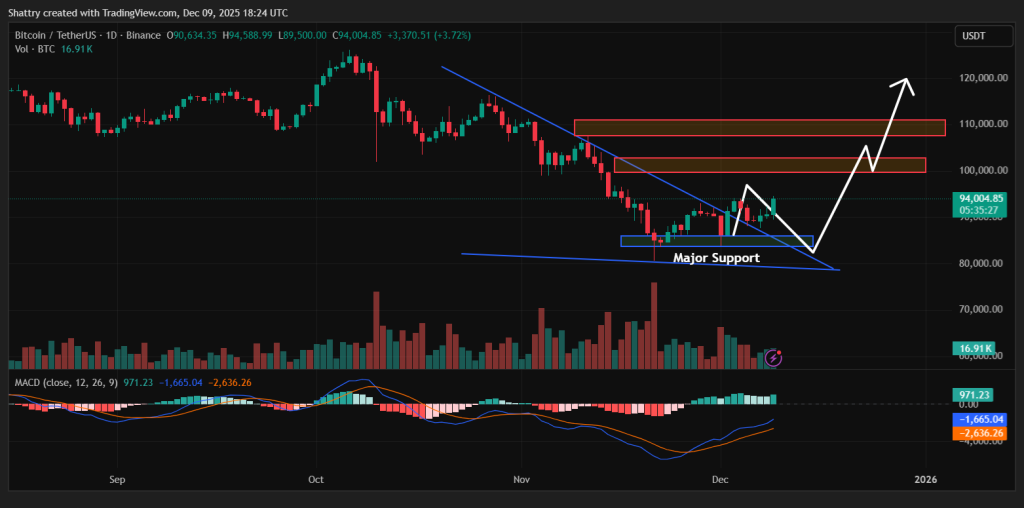Click the orange -2,636.26 MACD scale label

pyautogui.click(x=981, y=432)
